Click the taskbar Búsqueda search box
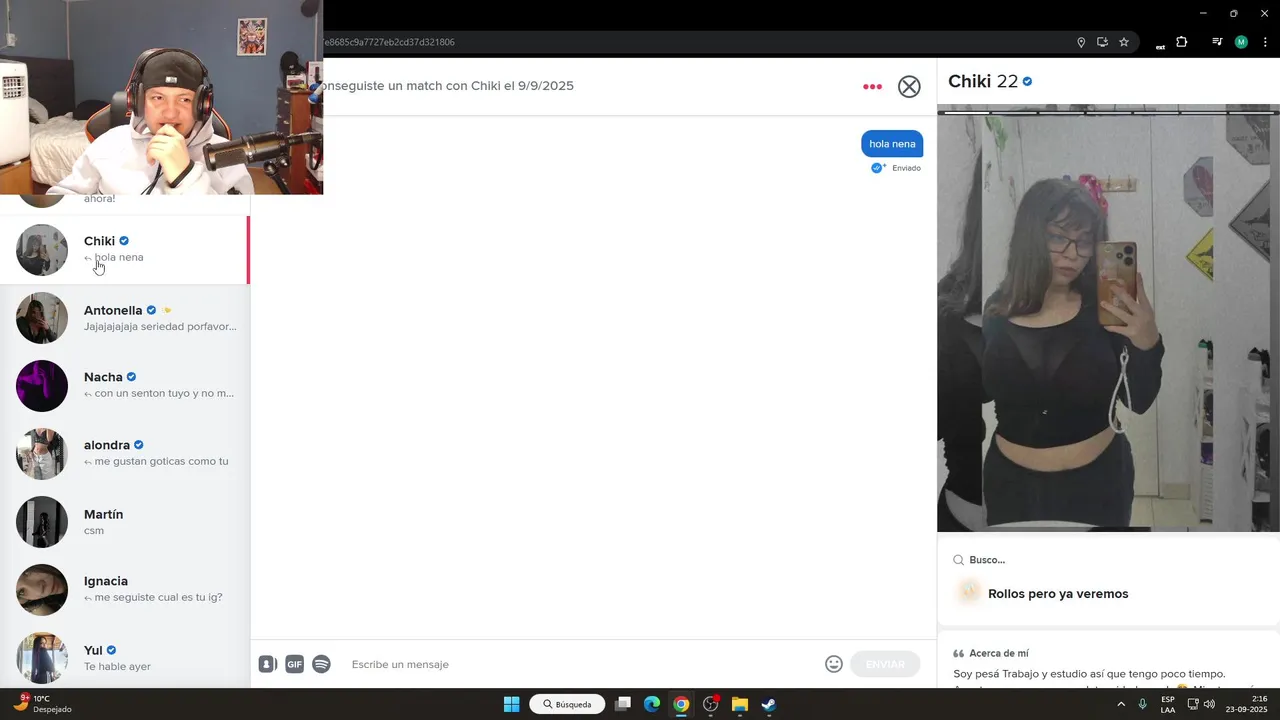 point(567,704)
